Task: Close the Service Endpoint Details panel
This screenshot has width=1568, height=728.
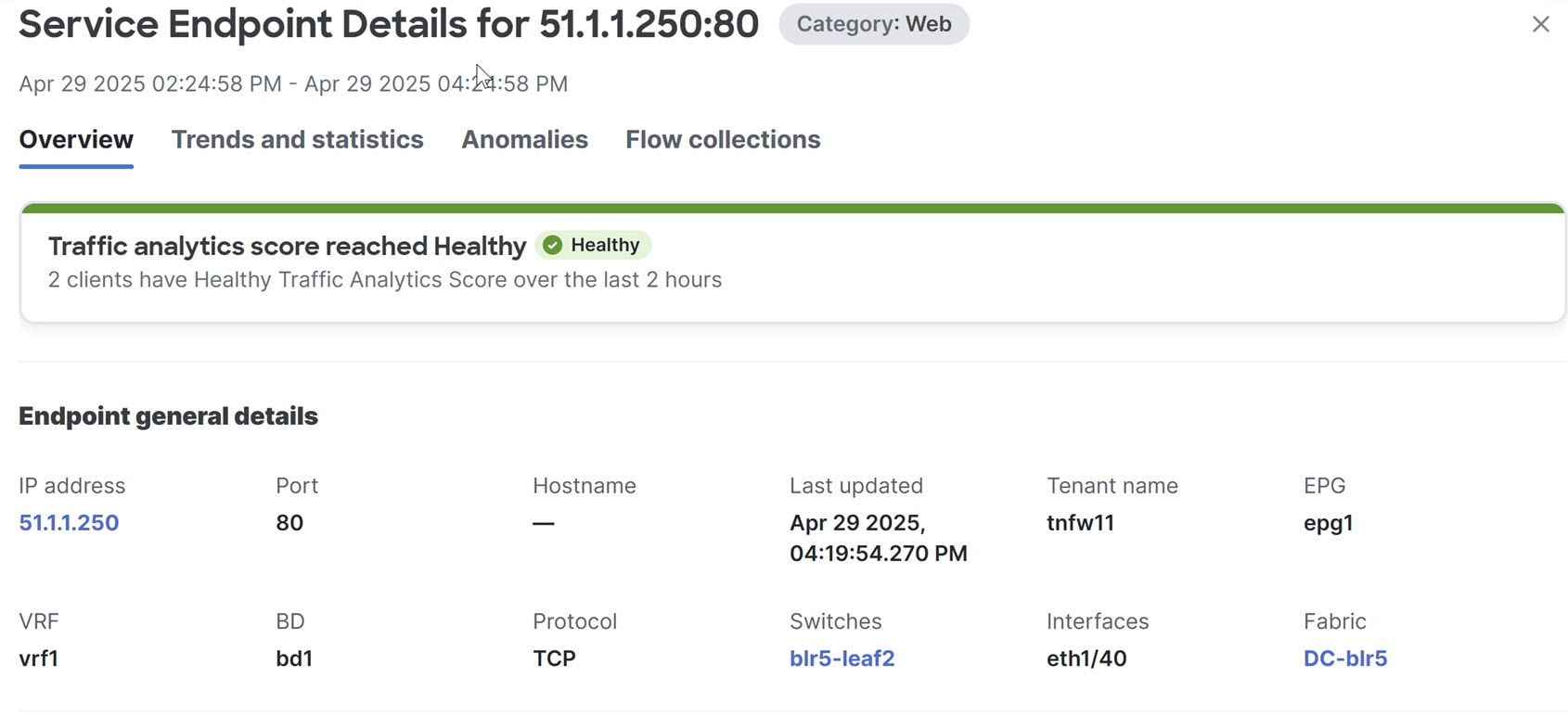Action: click(1540, 24)
